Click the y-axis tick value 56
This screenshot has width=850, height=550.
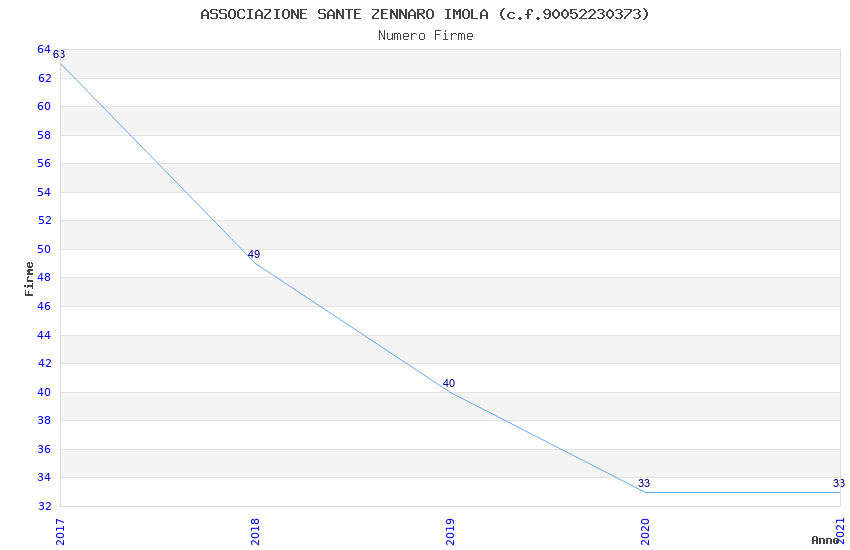44,163
